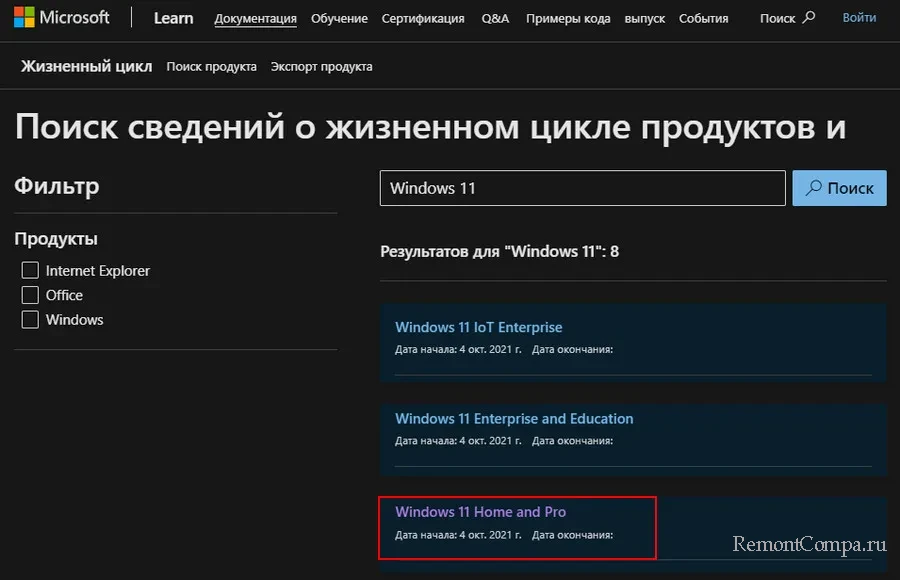Screen dimensions: 900x580
Task: Click the search magnifier icon in header
Action: tap(809, 18)
